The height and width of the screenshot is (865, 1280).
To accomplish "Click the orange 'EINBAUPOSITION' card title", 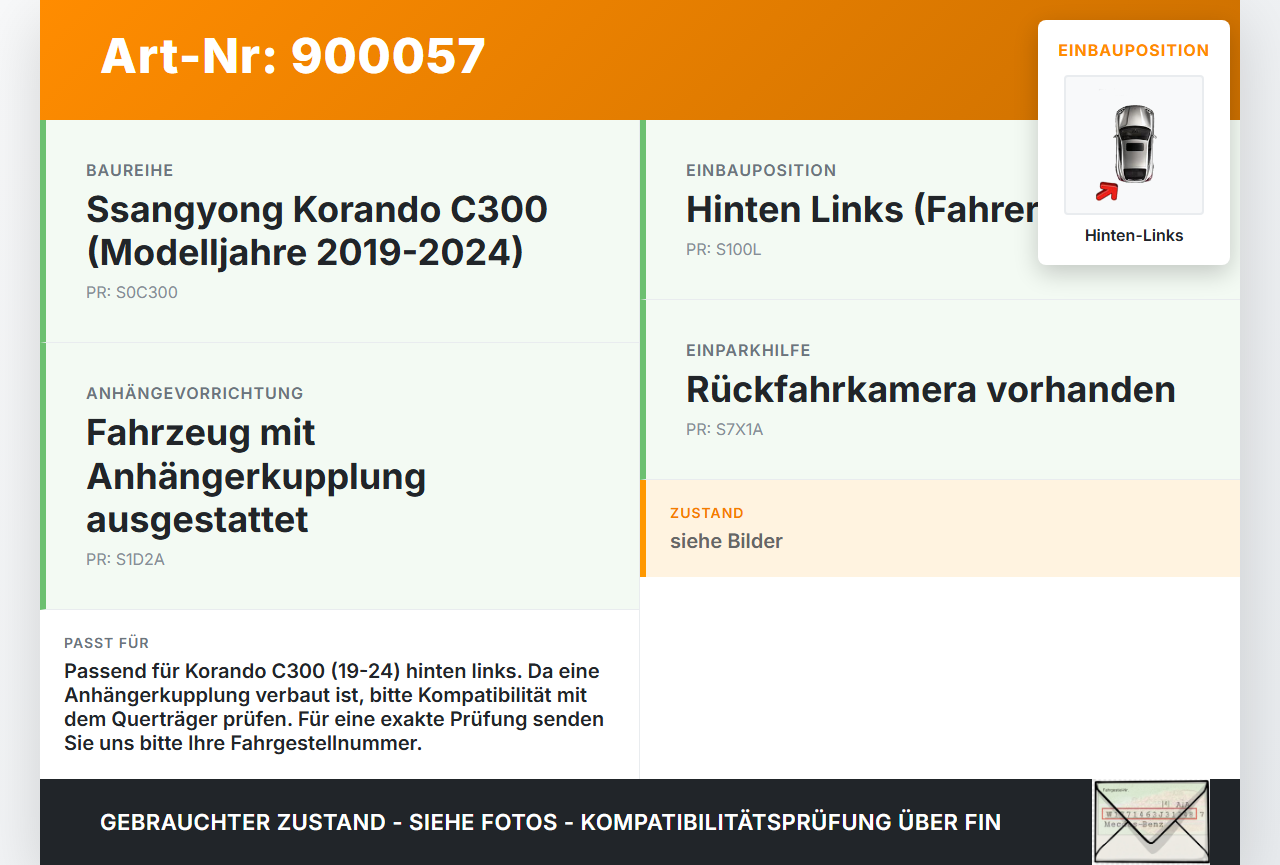I will (x=1134, y=50).
